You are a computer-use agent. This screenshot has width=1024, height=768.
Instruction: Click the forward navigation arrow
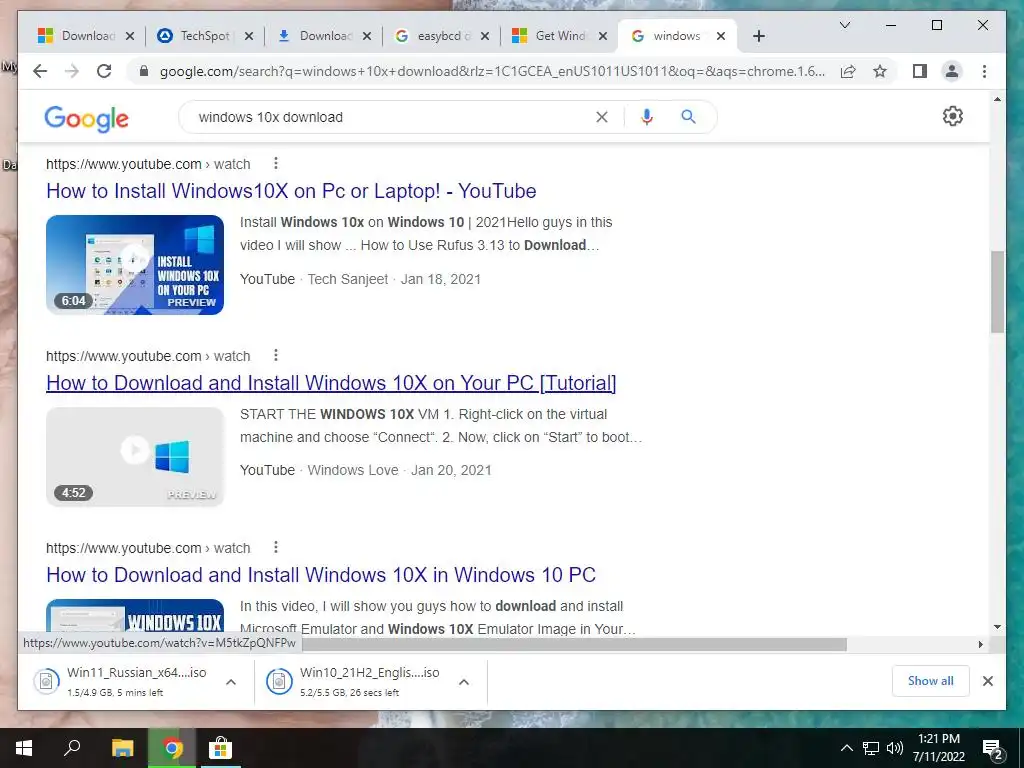coord(72,71)
